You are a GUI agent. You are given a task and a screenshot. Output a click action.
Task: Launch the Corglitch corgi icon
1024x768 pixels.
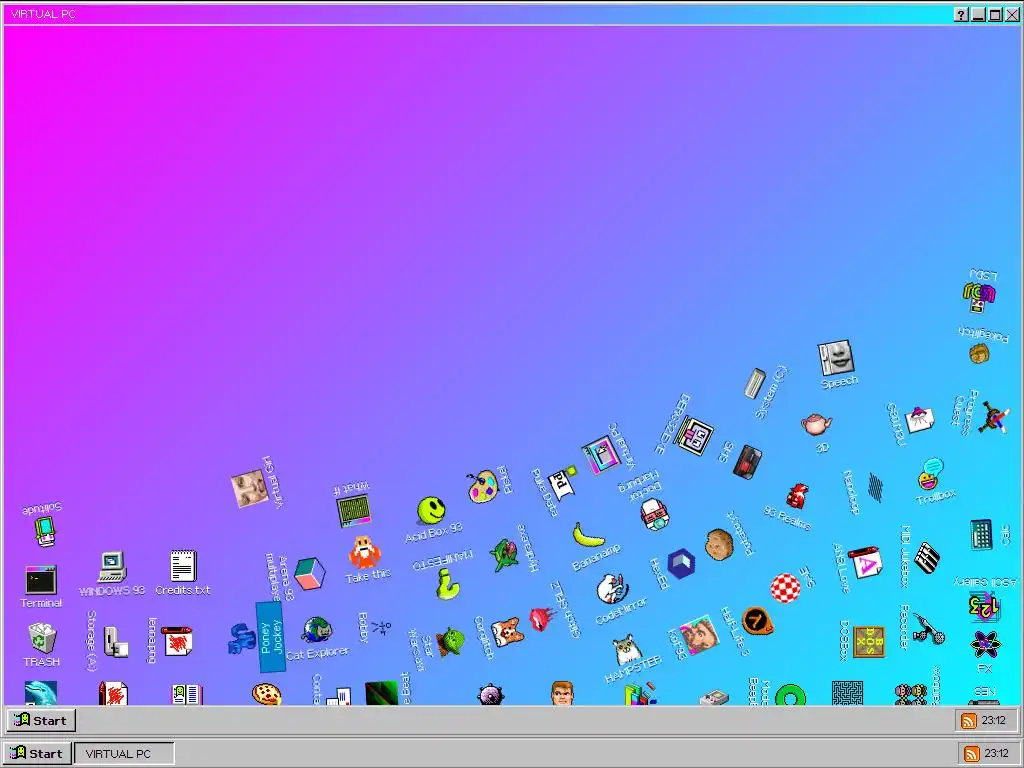507,632
